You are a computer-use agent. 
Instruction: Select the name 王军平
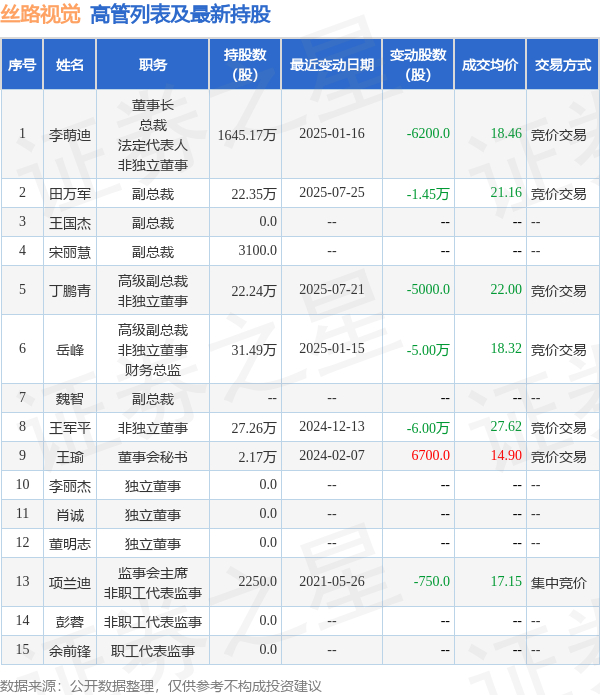pos(70,428)
